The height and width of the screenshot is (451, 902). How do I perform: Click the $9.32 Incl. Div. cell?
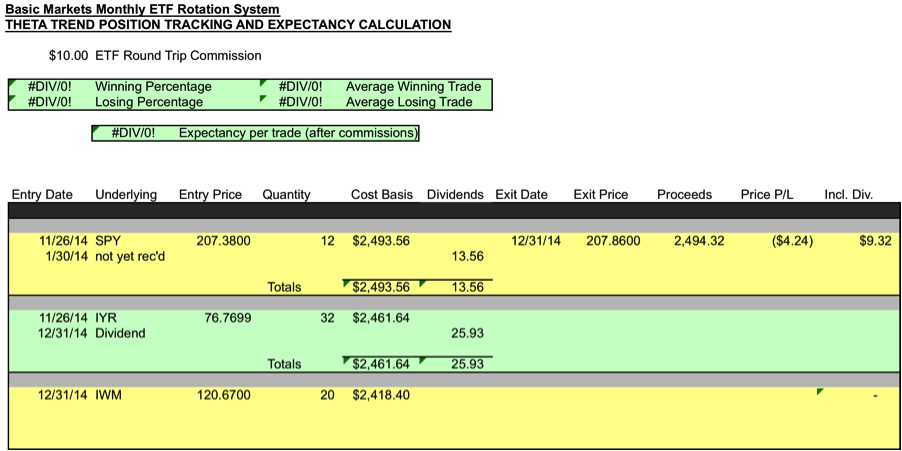point(875,241)
